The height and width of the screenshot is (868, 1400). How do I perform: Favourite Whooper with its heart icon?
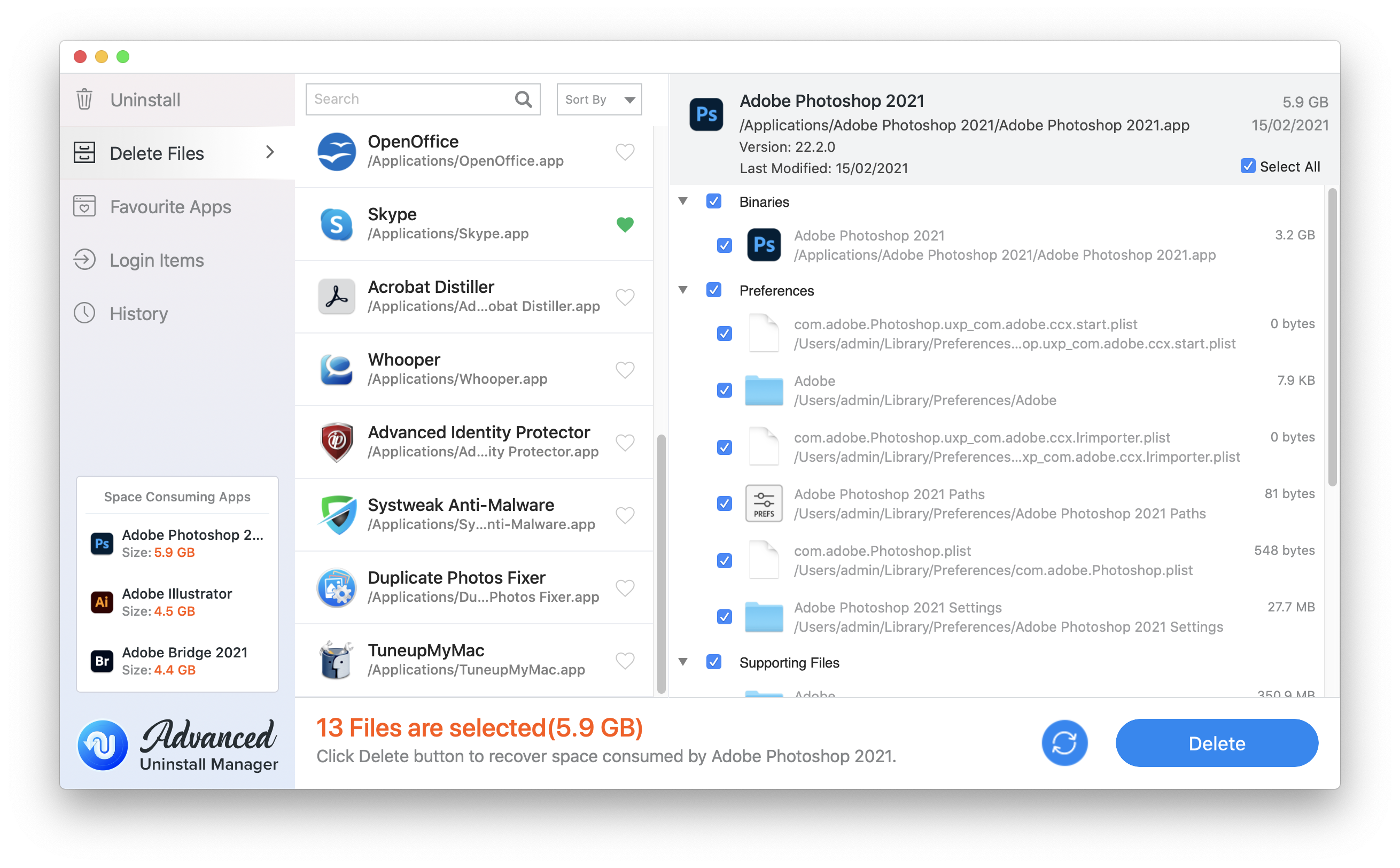pos(625,370)
